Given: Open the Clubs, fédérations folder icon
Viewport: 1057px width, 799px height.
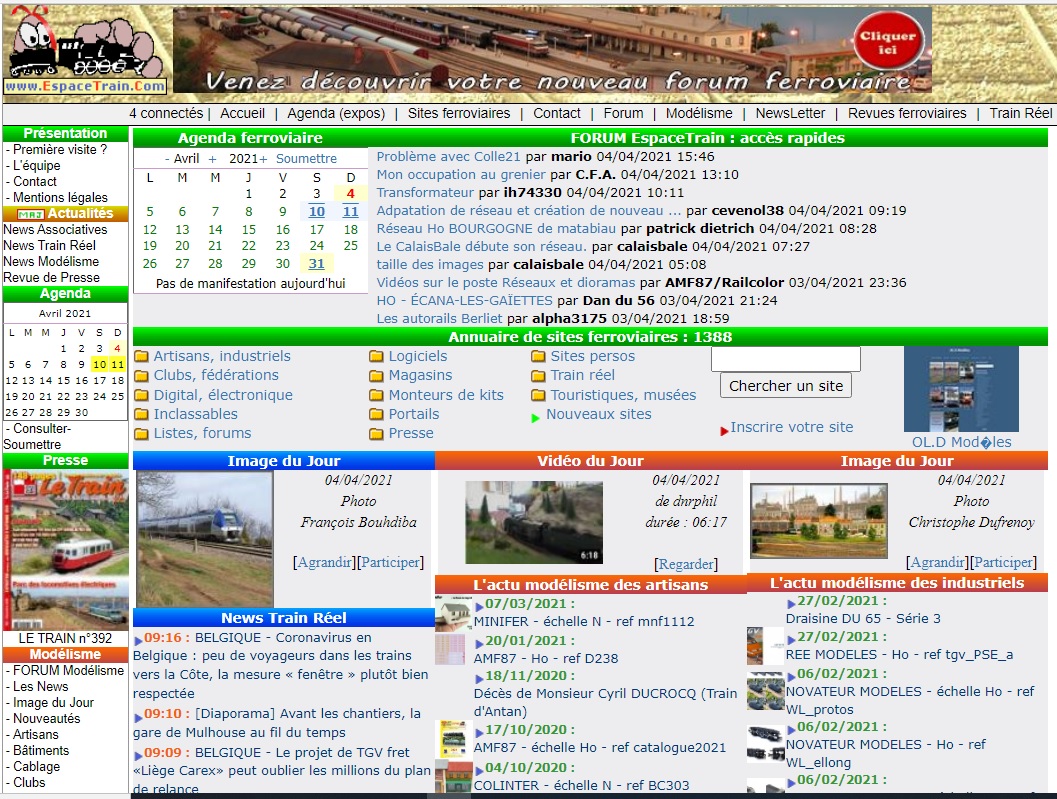Looking at the screenshot, I should pyautogui.click(x=141, y=376).
